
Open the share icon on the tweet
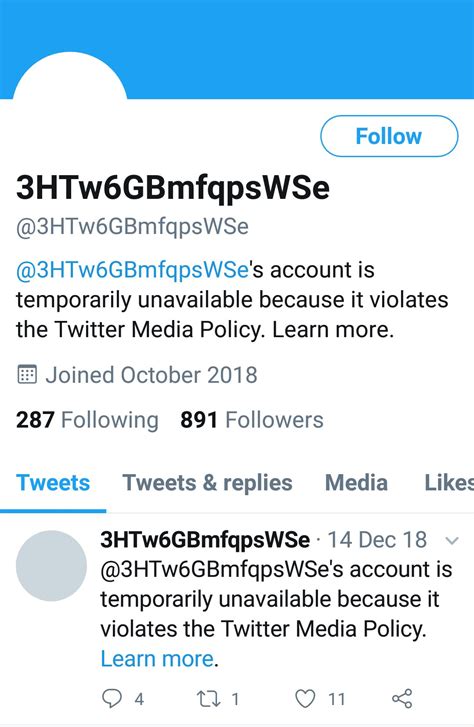402,698
